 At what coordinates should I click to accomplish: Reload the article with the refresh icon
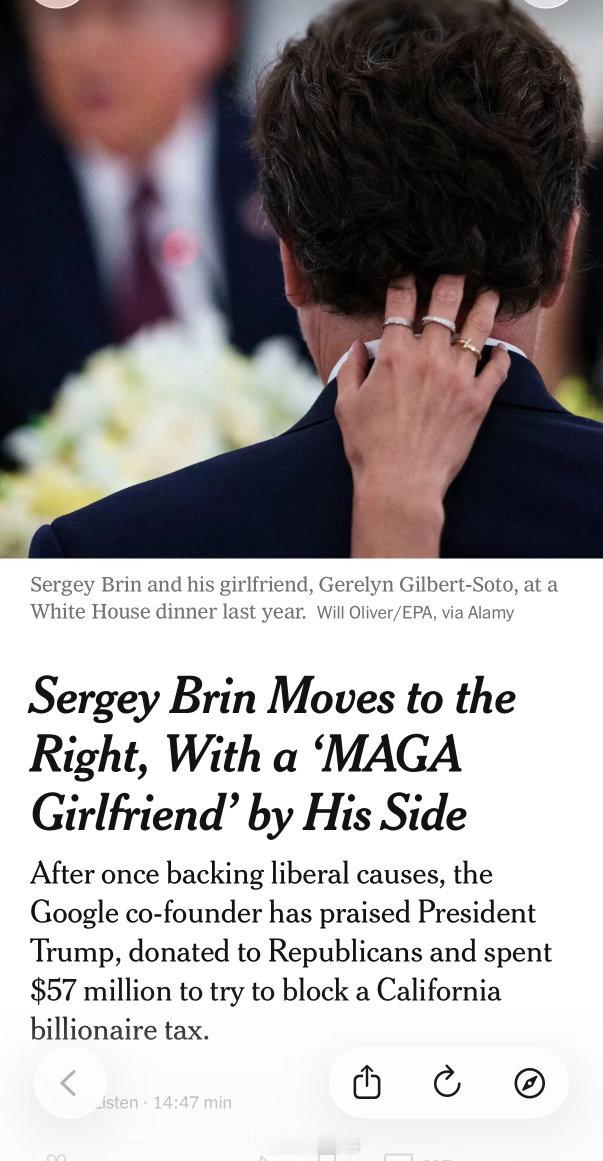447,1082
